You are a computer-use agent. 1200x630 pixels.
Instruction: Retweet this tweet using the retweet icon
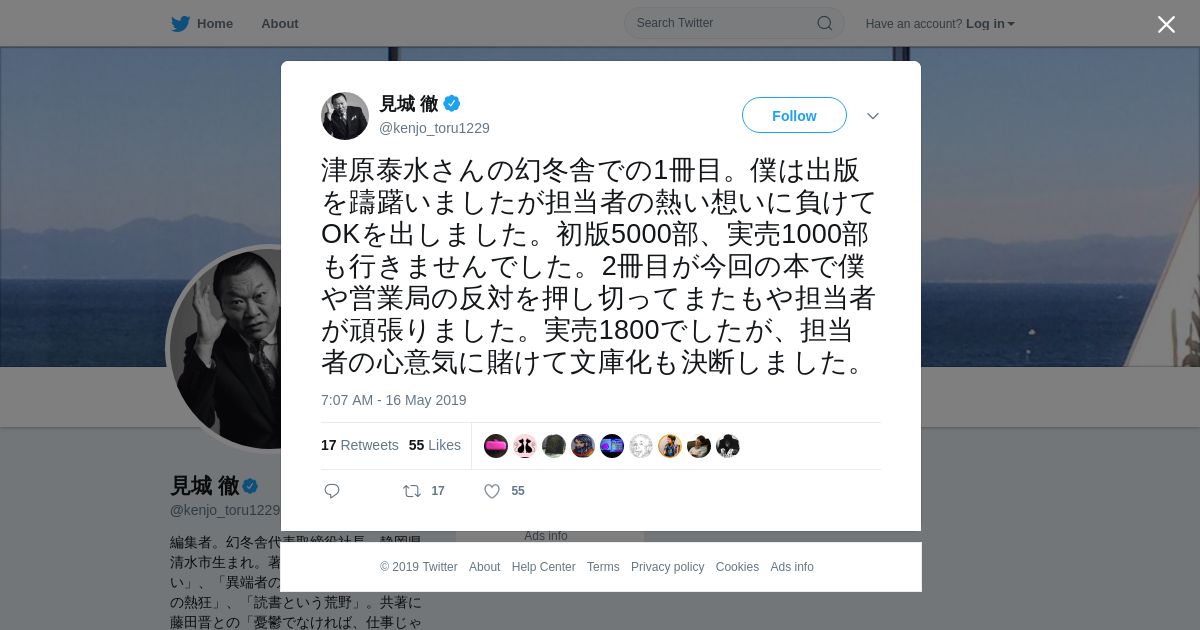412,491
